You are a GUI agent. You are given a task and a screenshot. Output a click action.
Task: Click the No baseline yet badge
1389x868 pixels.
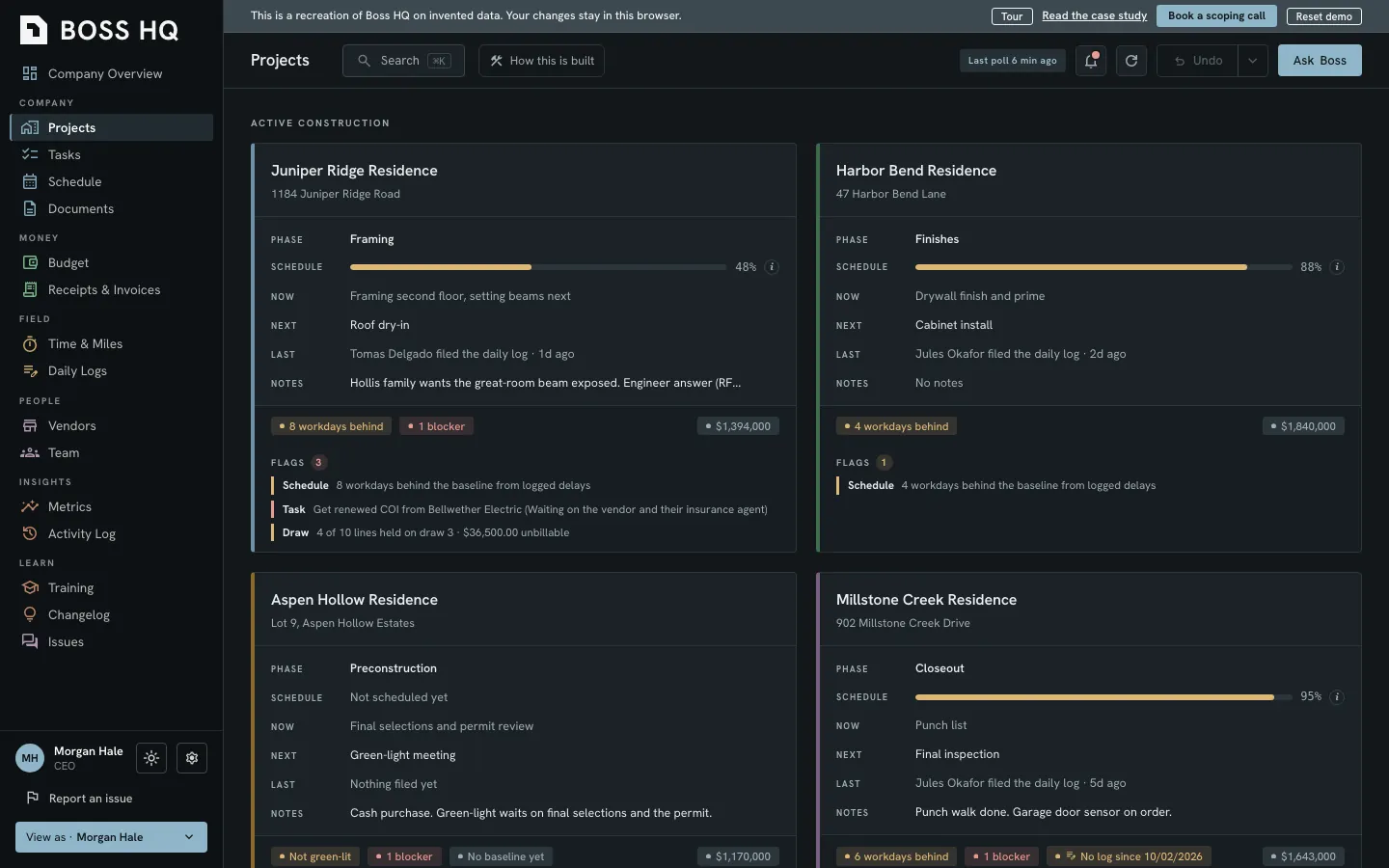tap(501, 856)
